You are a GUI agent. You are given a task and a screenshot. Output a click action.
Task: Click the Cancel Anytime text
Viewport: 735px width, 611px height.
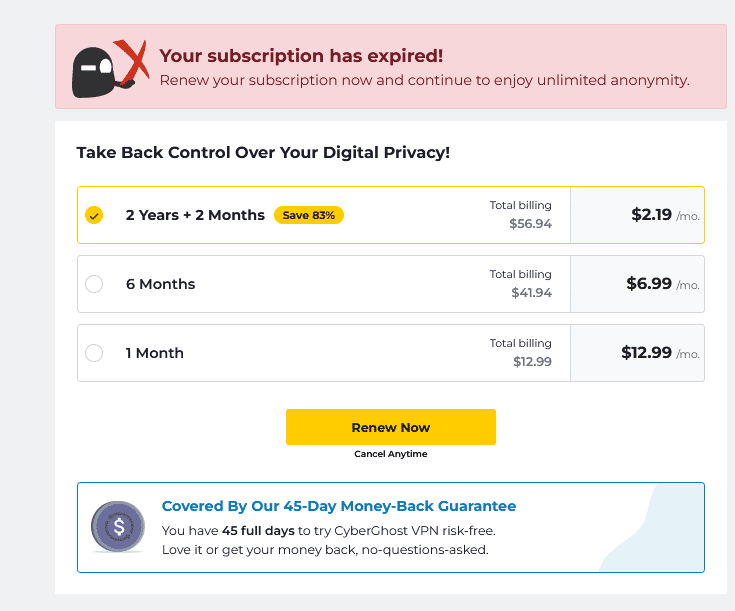[x=390, y=454]
